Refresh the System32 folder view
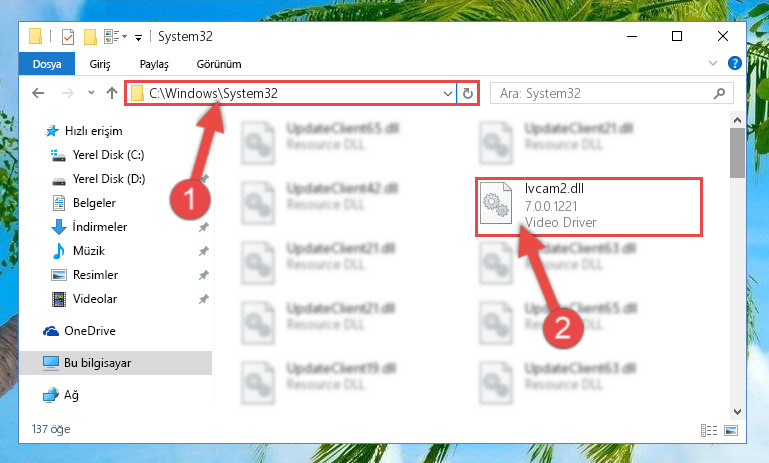 (467, 93)
